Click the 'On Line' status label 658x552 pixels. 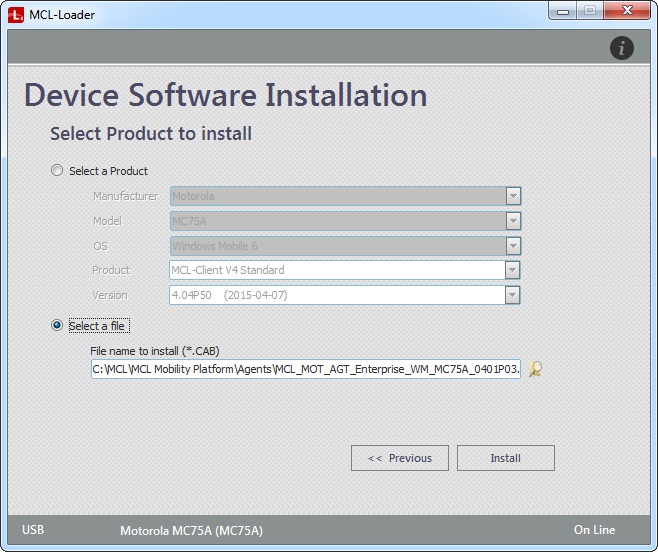point(594,530)
